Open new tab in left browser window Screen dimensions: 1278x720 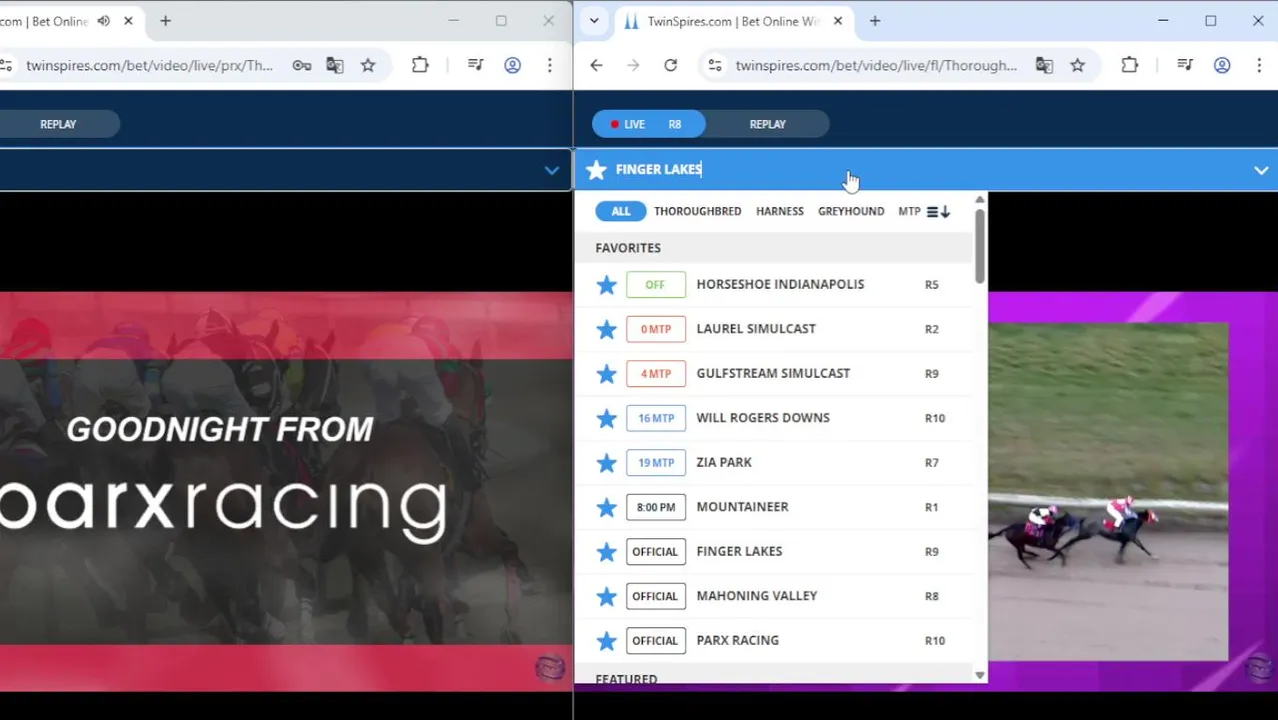point(165,21)
